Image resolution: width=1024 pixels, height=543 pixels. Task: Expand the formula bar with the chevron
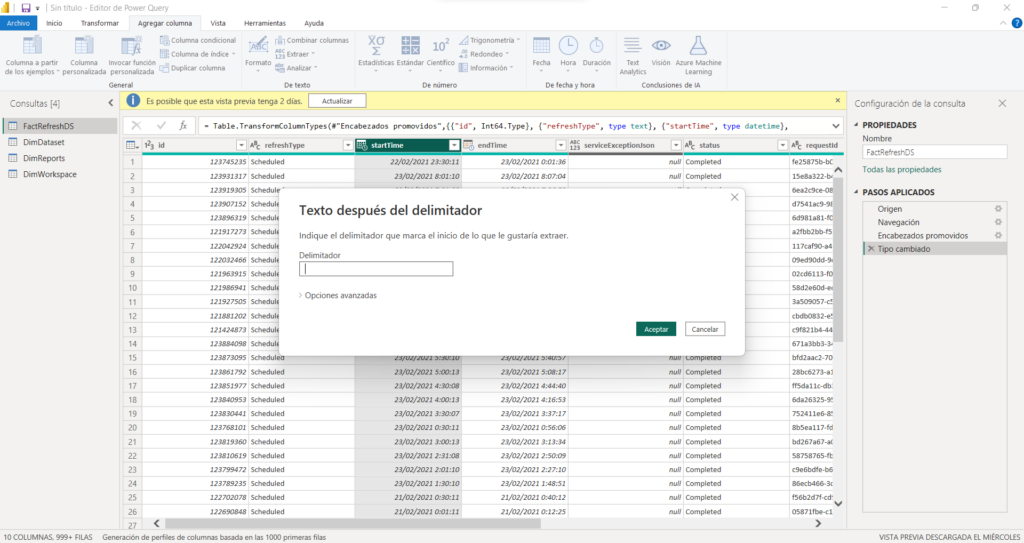(x=836, y=126)
